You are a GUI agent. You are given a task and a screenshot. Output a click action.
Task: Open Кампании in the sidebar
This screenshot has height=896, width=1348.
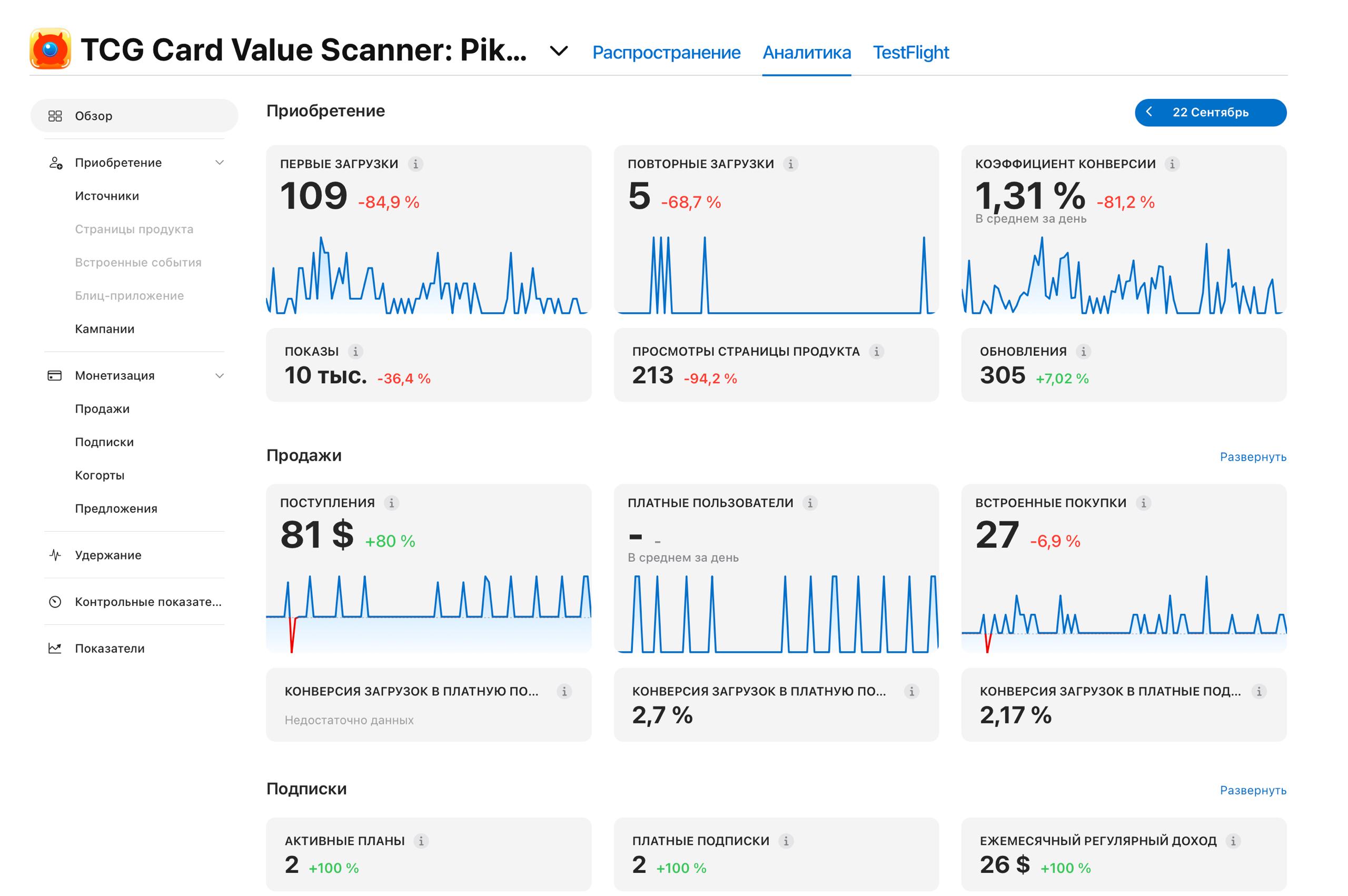point(105,329)
